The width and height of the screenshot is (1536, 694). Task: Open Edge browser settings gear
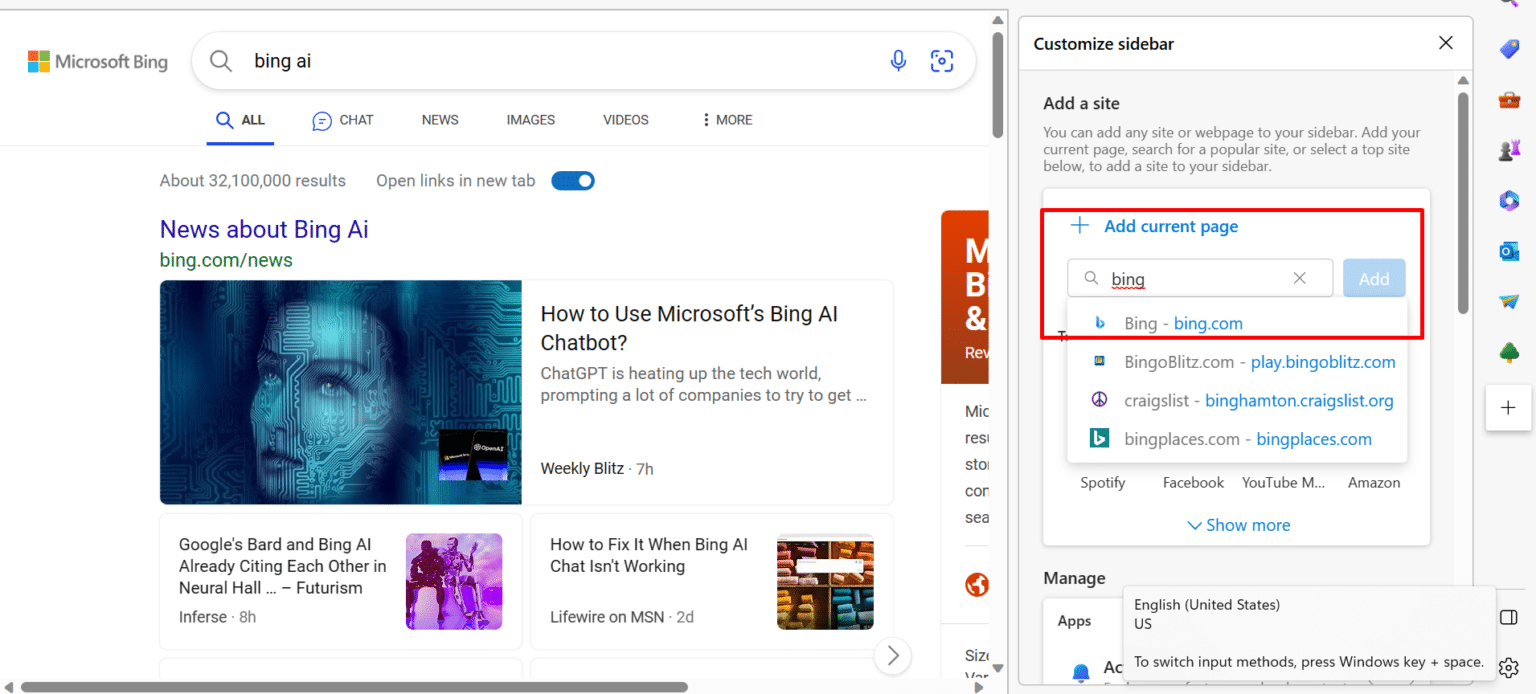coord(1509,665)
